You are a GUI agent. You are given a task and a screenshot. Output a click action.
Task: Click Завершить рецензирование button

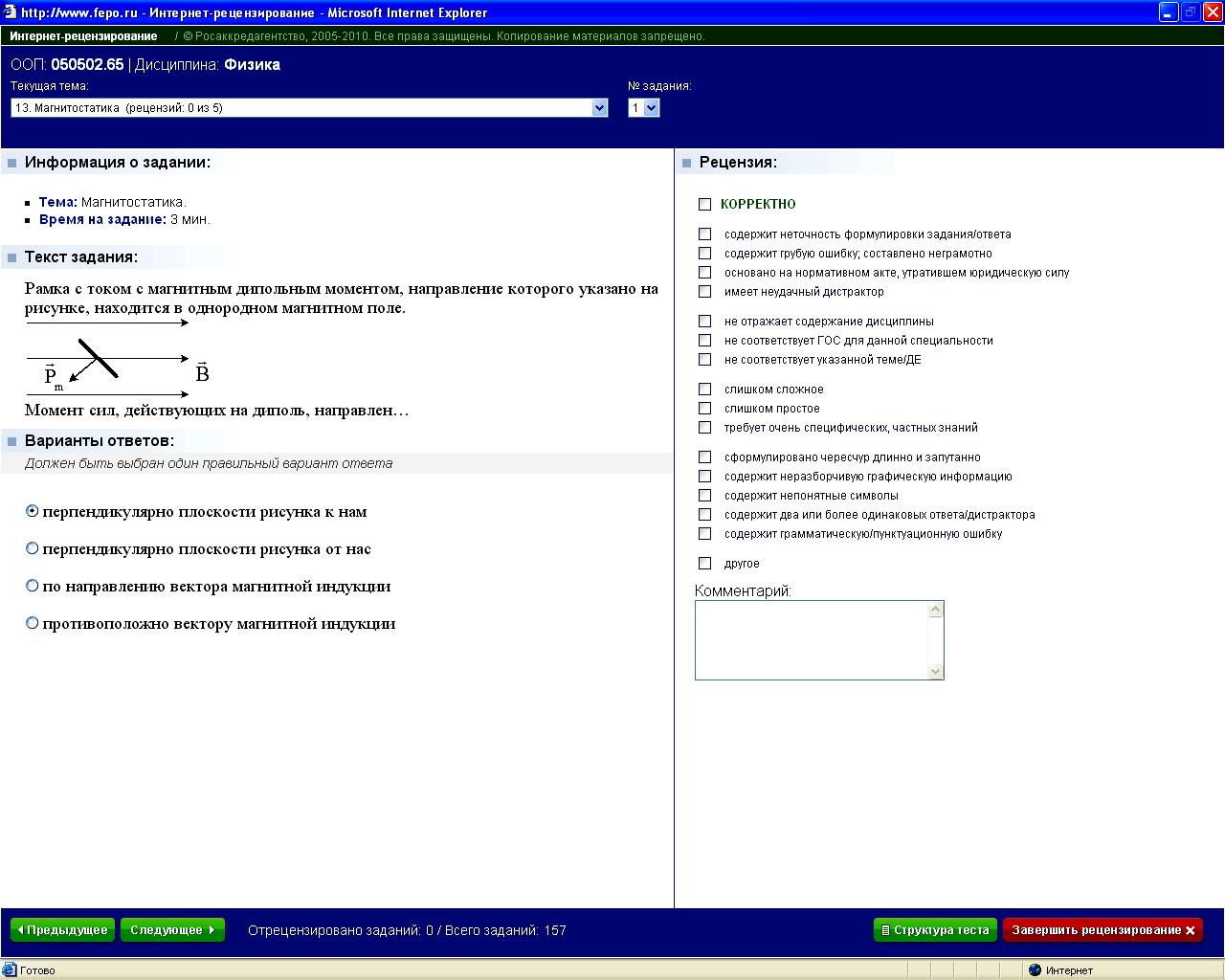click(1102, 930)
